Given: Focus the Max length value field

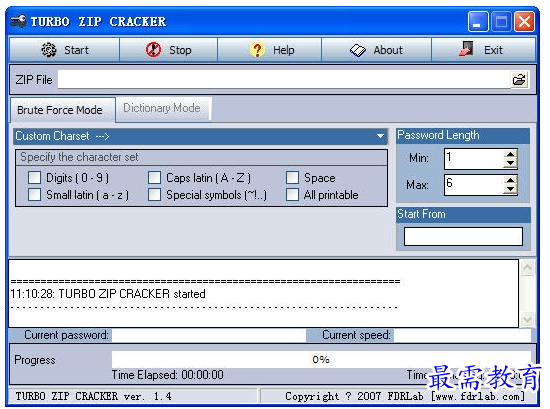Looking at the screenshot, I should [474, 185].
